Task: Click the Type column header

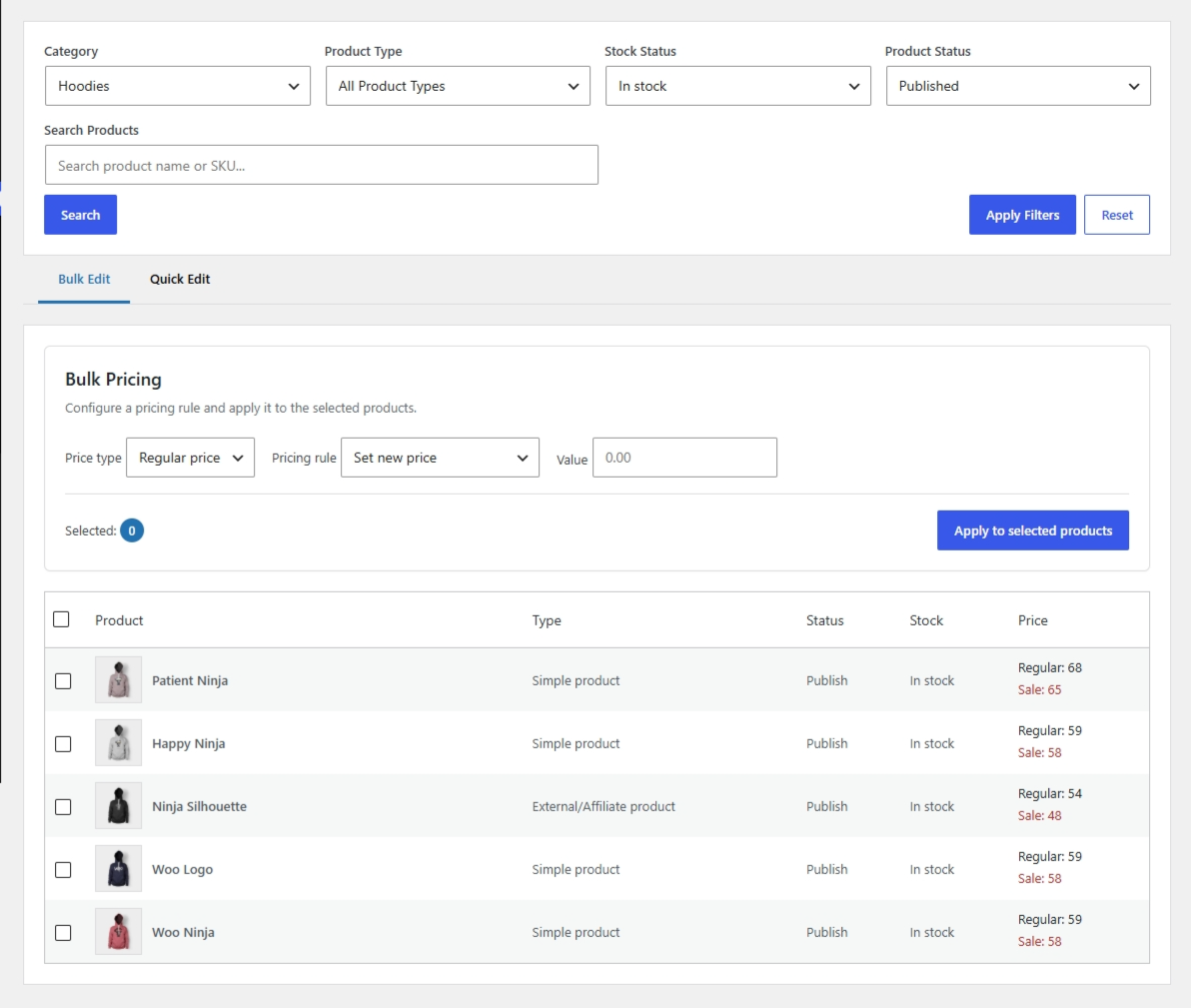Action: [x=547, y=620]
